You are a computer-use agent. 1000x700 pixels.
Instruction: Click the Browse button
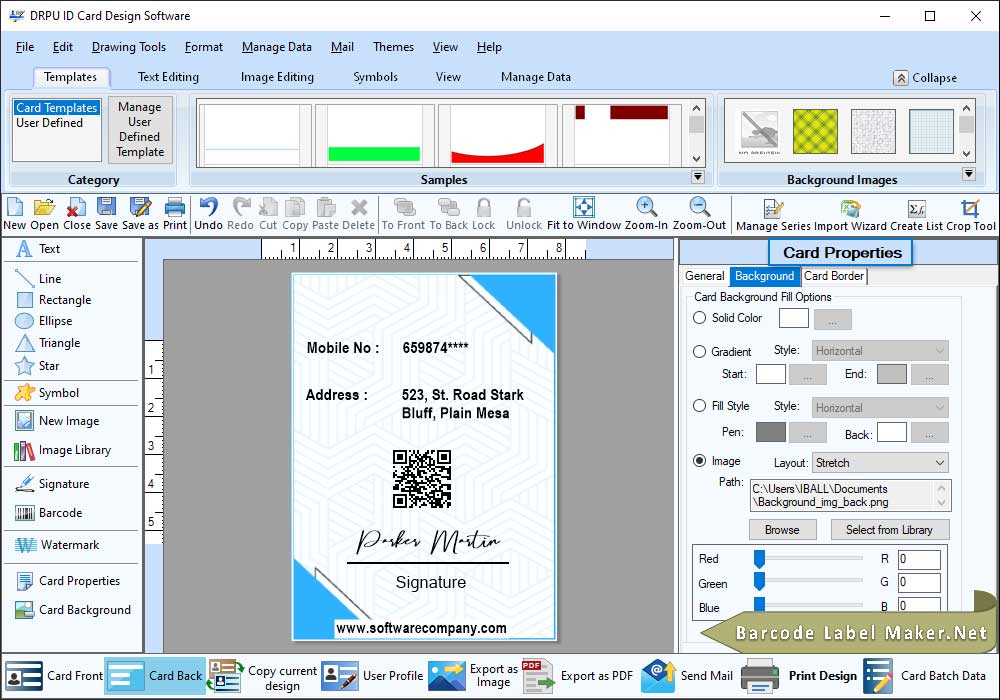[x=782, y=530]
